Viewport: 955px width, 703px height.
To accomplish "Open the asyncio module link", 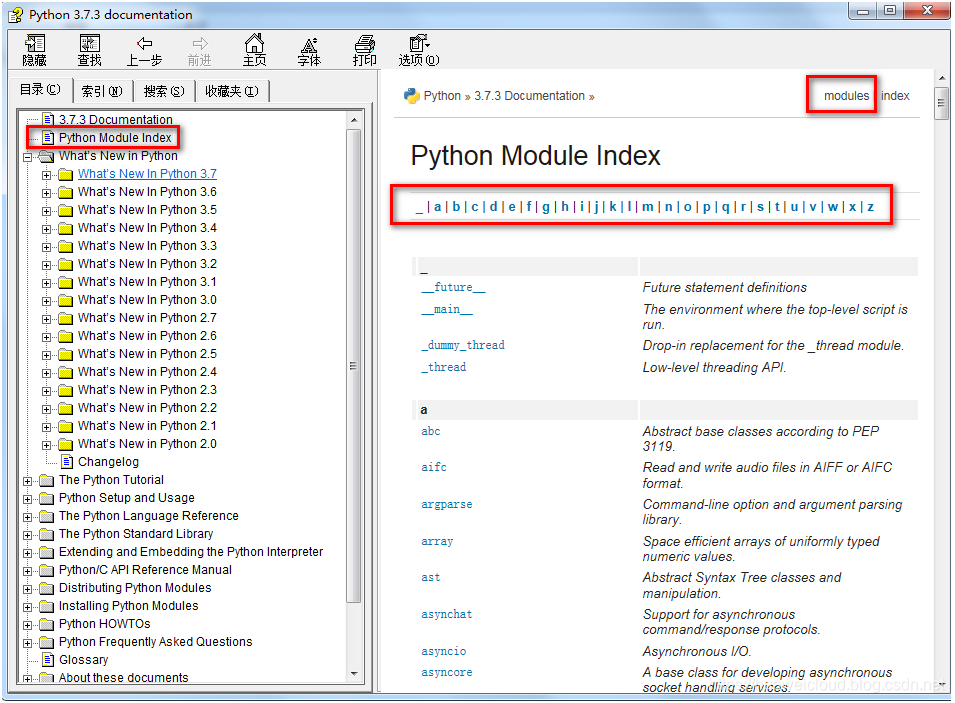I will click(x=443, y=651).
